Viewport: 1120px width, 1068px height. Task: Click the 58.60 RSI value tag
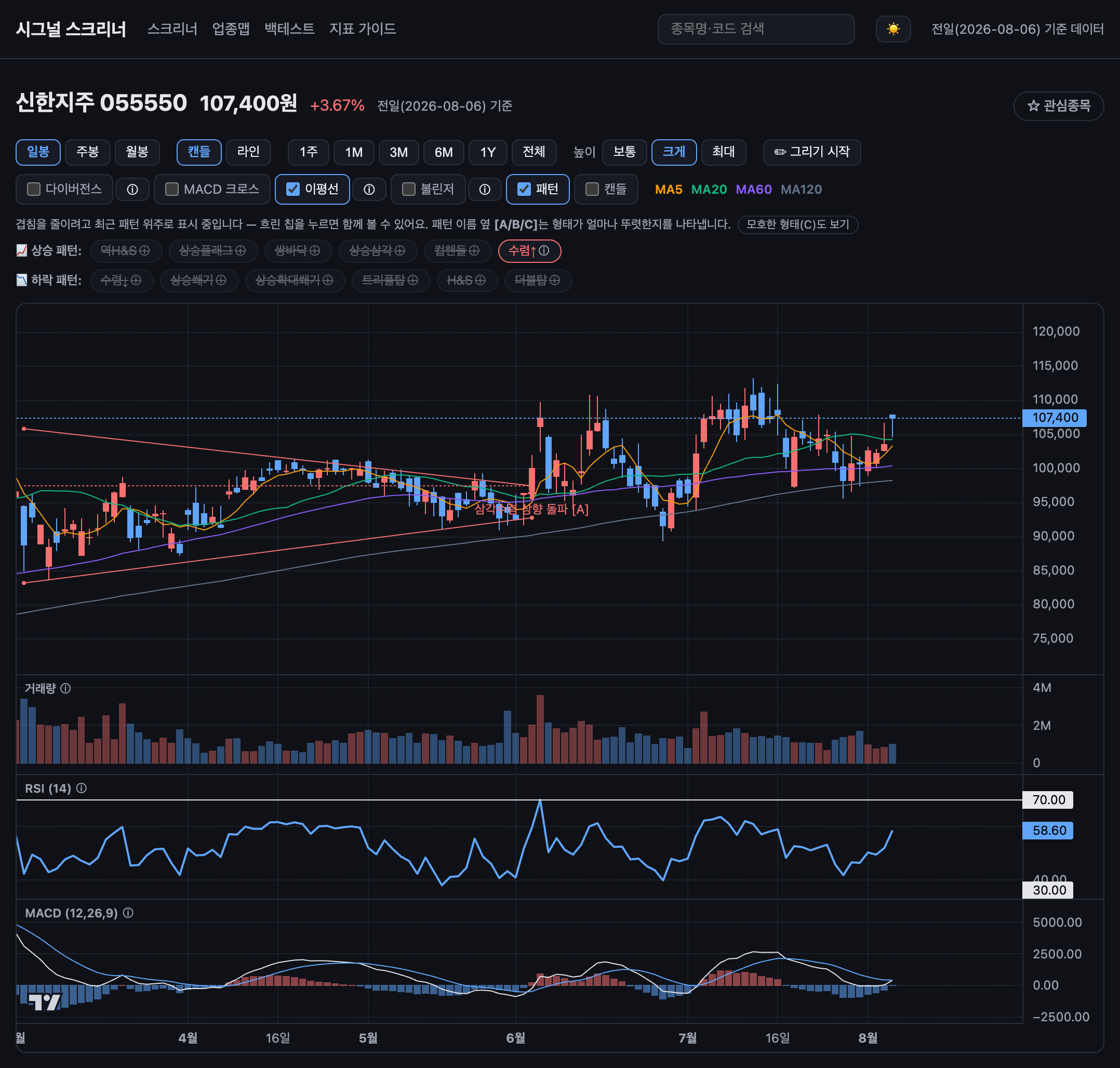1048,830
